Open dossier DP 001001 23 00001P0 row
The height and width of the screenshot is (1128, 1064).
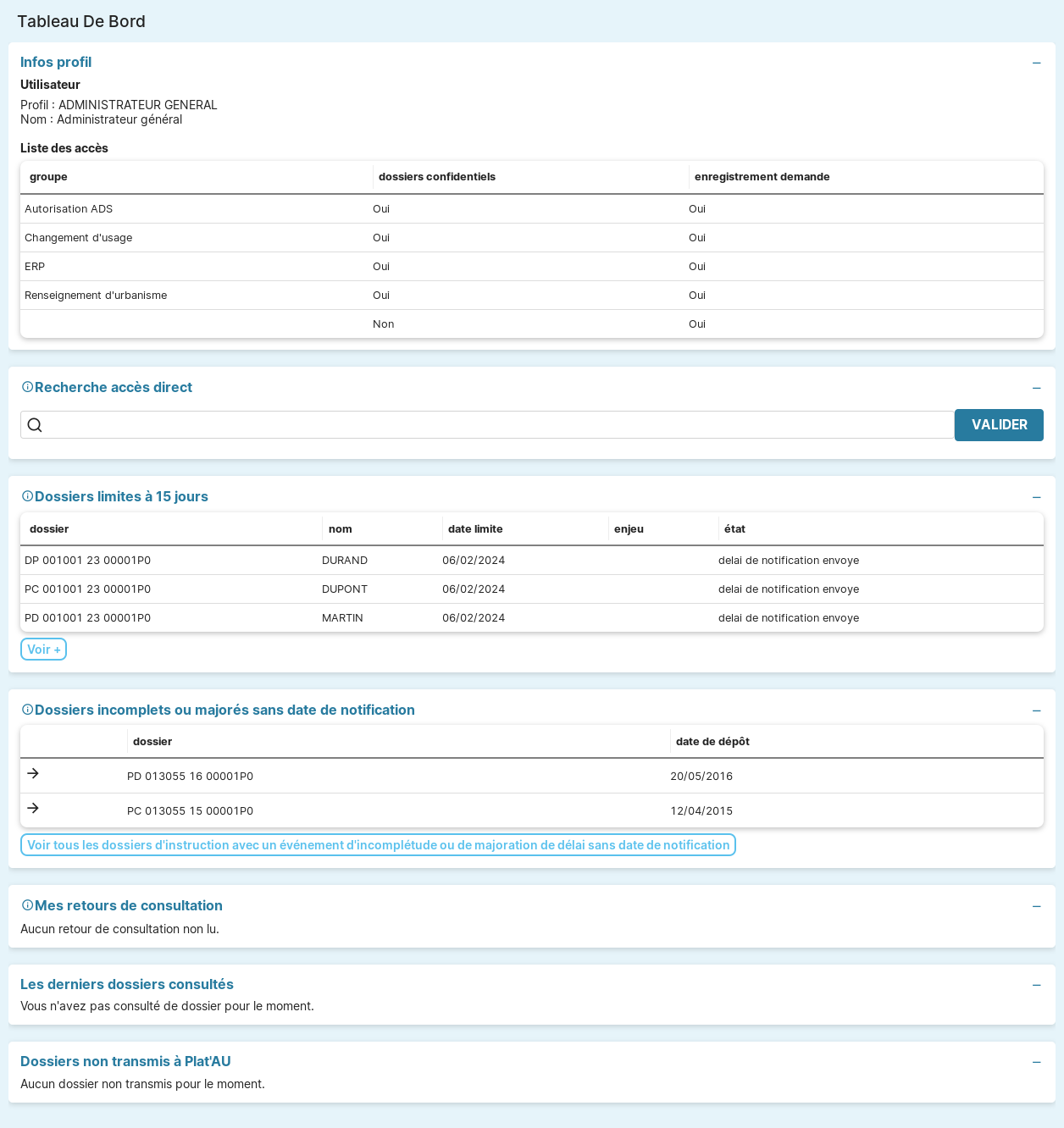[x=88, y=561]
